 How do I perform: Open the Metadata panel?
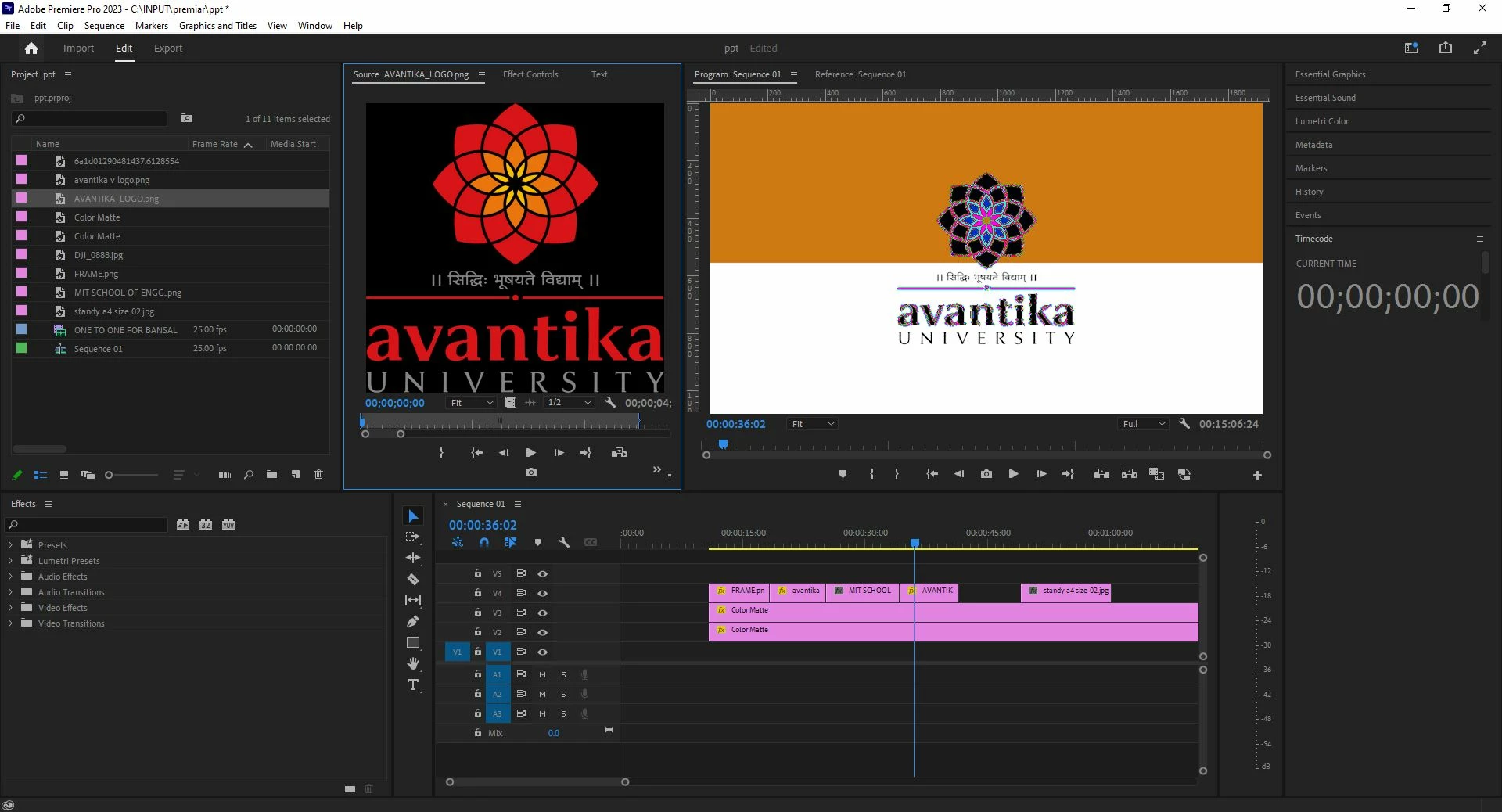click(1314, 145)
